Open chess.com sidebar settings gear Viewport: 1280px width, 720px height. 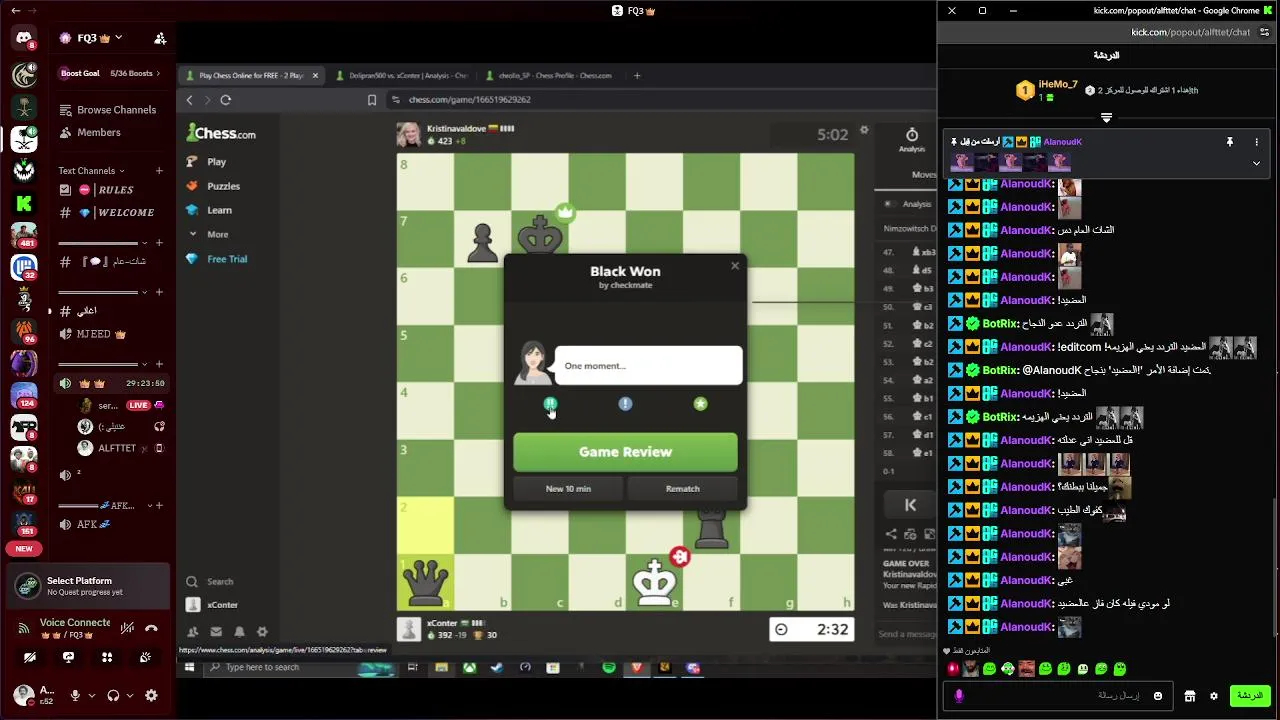click(x=262, y=632)
